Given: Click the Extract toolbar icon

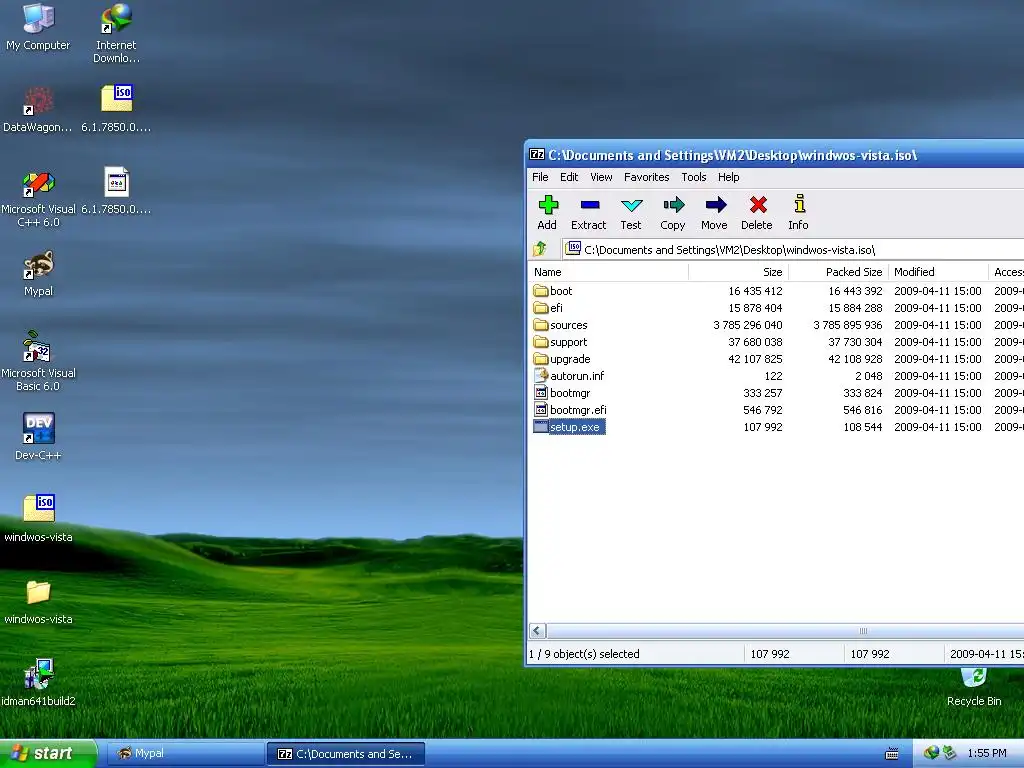Looking at the screenshot, I should point(588,212).
